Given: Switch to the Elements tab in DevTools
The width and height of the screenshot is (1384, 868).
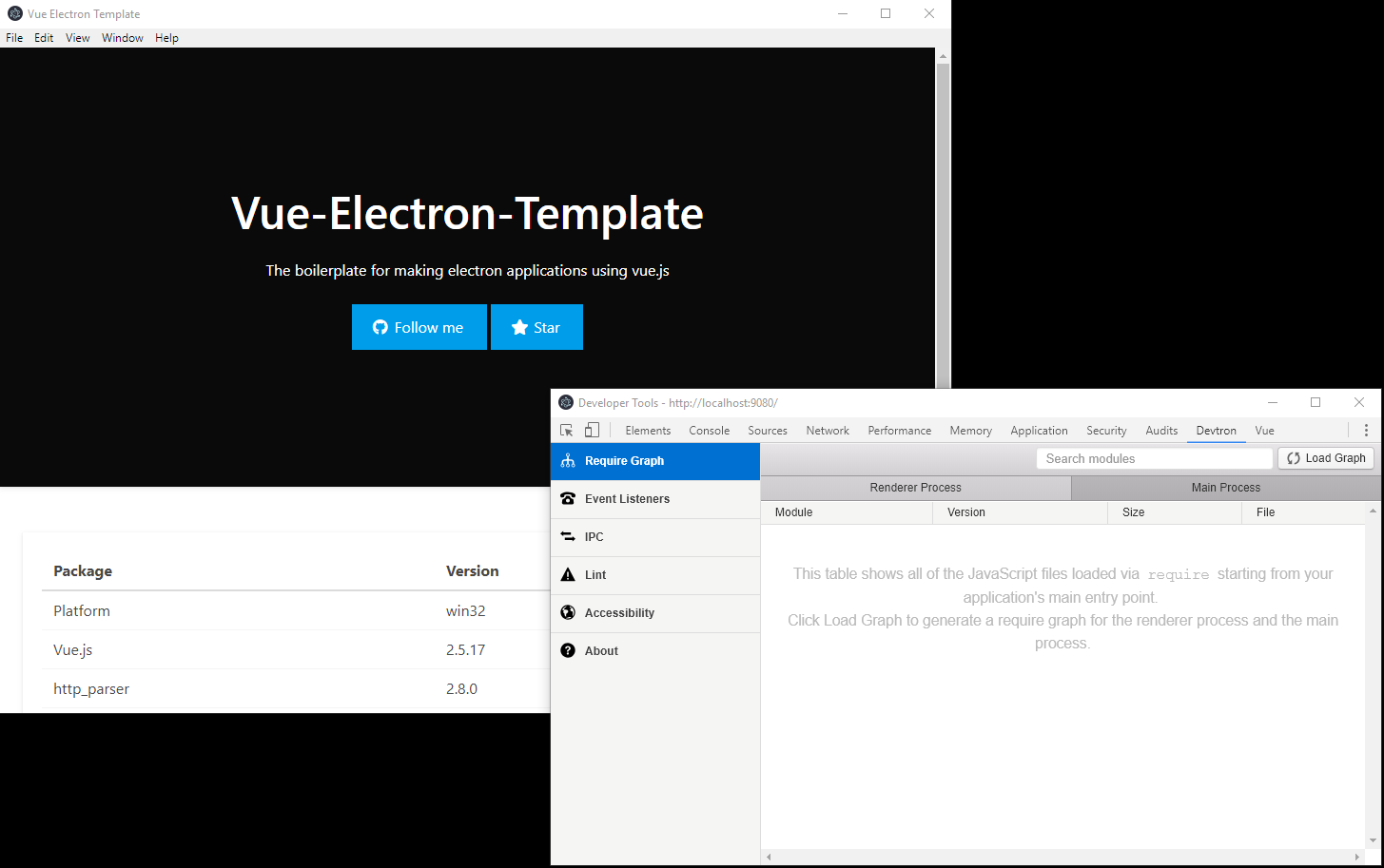Looking at the screenshot, I should pyautogui.click(x=648, y=431).
